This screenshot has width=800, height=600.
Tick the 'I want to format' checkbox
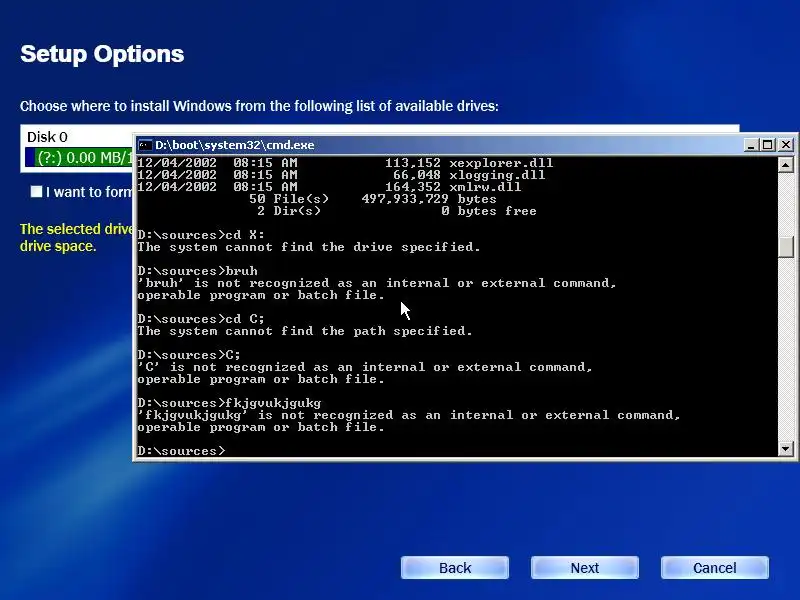(x=36, y=192)
